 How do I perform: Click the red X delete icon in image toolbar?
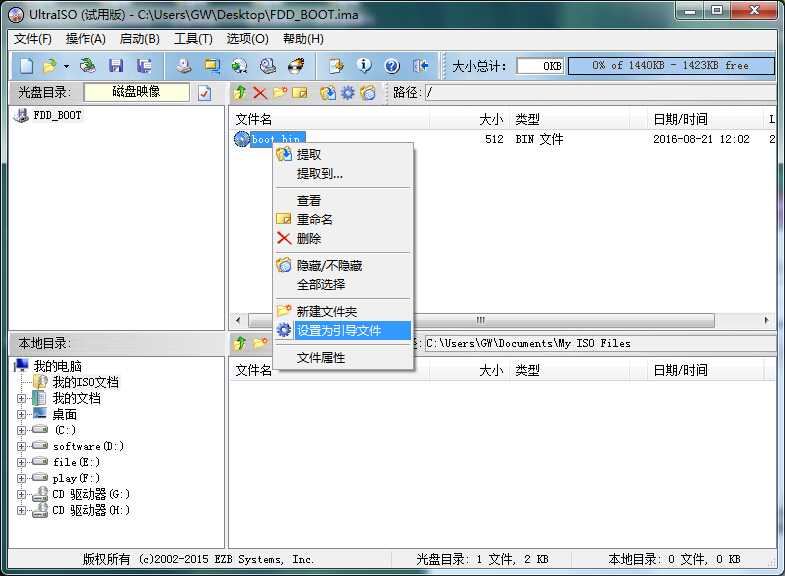pyautogui.click(x=260, y=93)
